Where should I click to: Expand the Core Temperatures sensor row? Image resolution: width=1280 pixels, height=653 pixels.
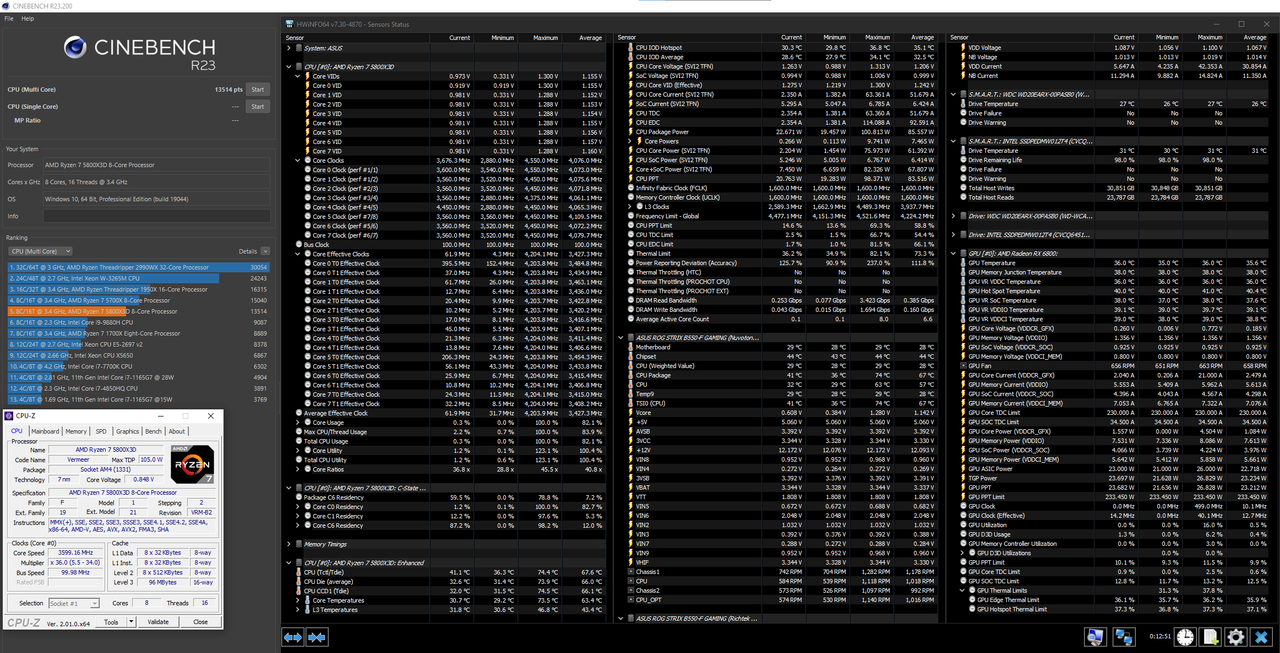point(299,600)
